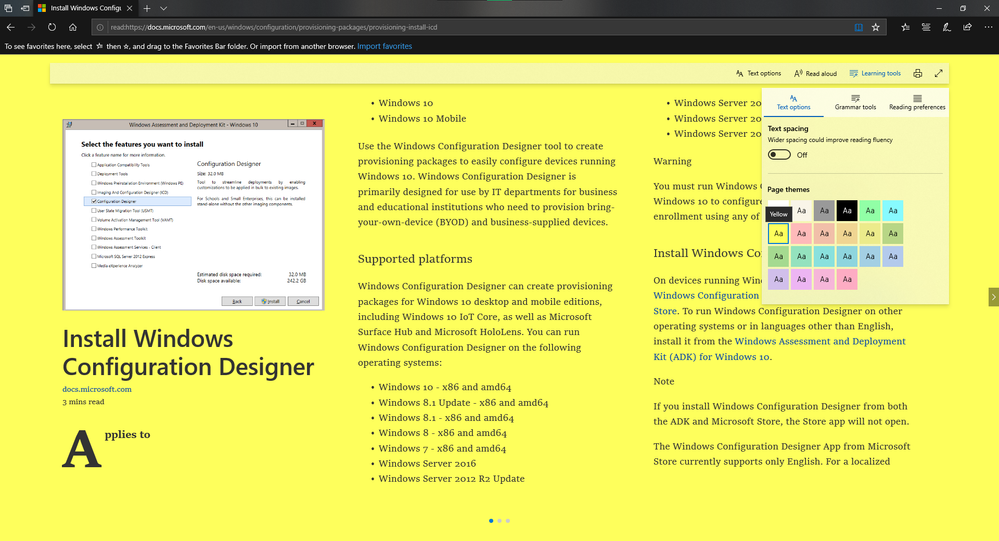Click 'Windows 7 - x86 and amd64' item
Image resolution: width=999 pixels, height=541 pixels.
pyautogui.click(x=442, y=449)
